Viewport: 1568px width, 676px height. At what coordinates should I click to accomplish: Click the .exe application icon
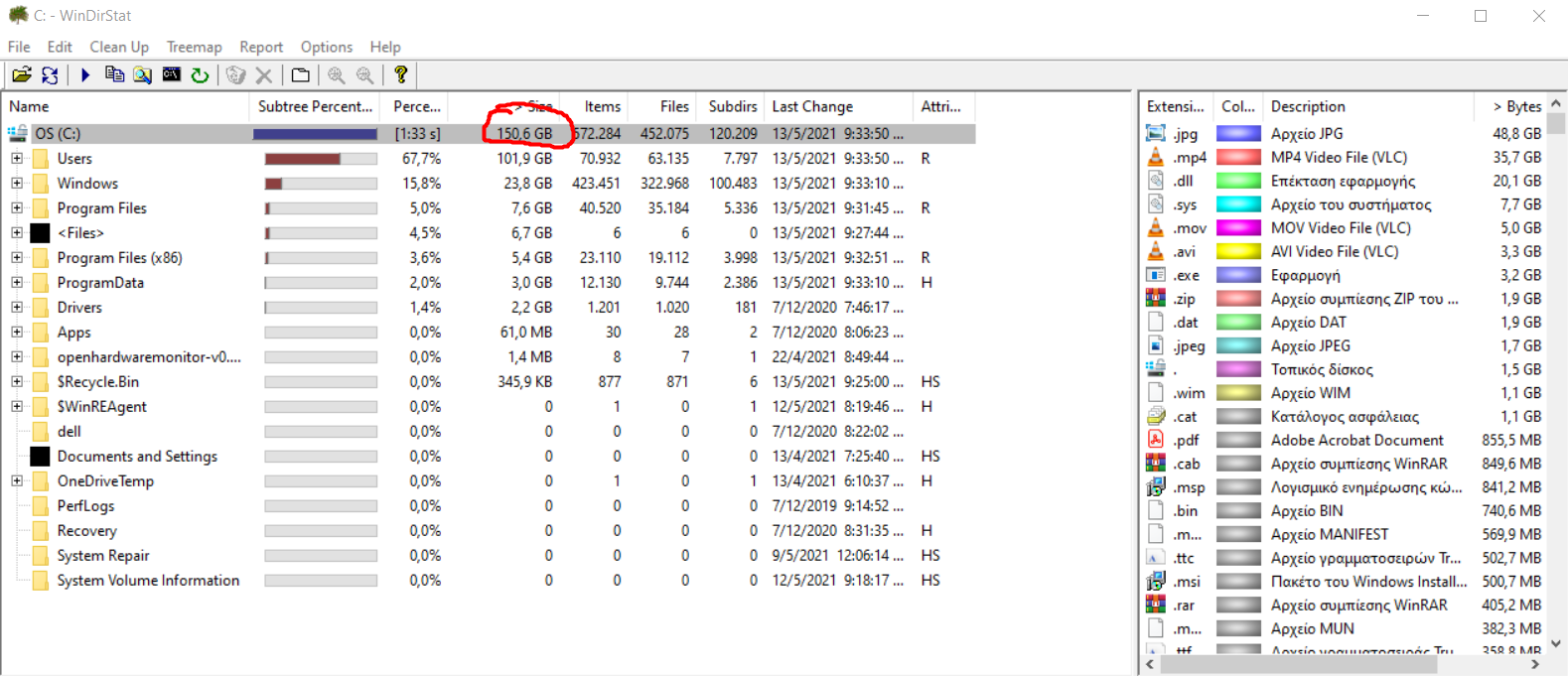click(x=1156, y=275)
